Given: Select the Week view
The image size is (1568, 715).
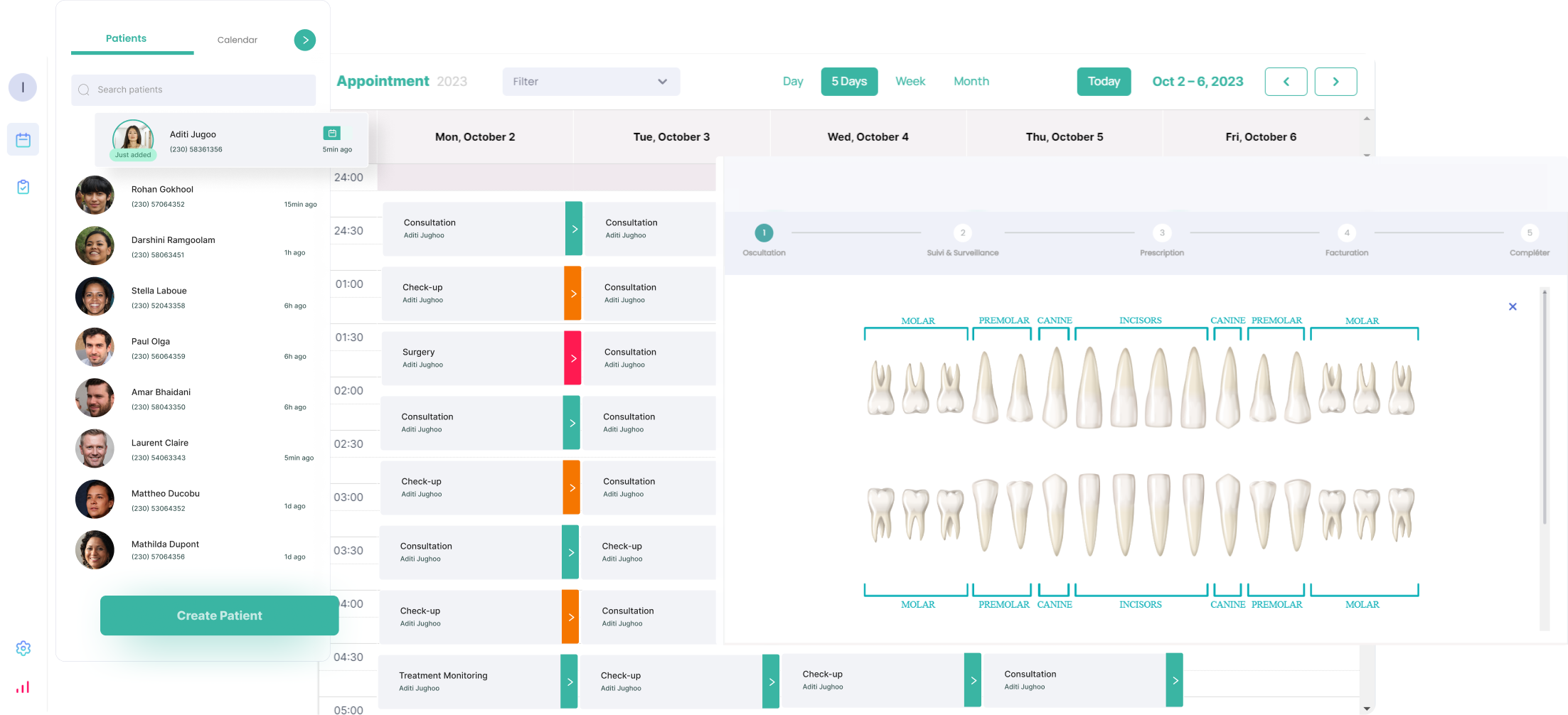Looking at the screenshot, I should pos(910,82).
